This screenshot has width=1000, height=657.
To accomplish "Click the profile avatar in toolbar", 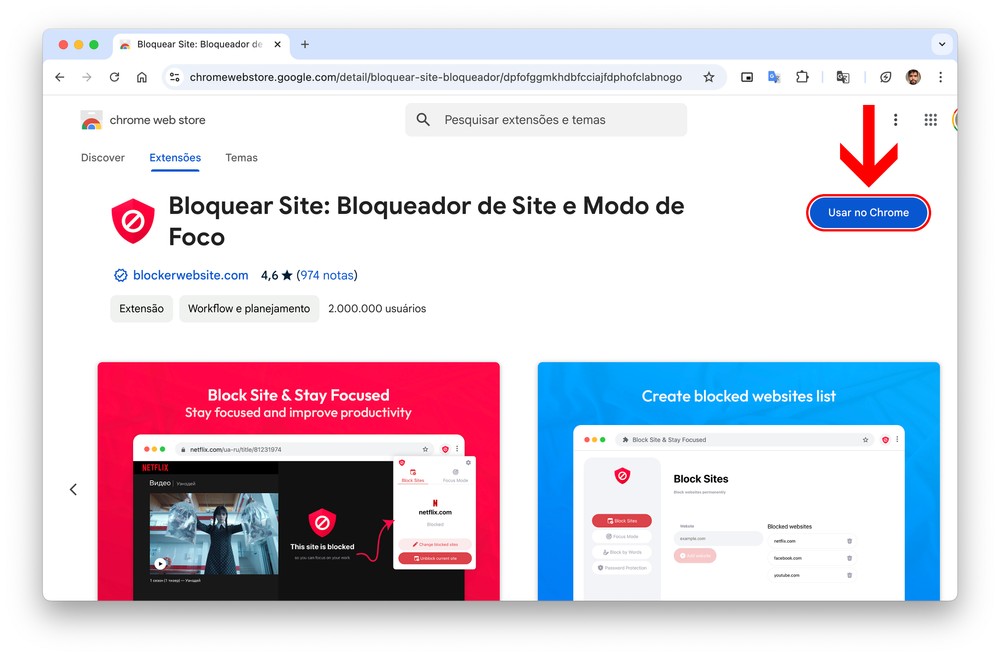I will coord(913,77).
